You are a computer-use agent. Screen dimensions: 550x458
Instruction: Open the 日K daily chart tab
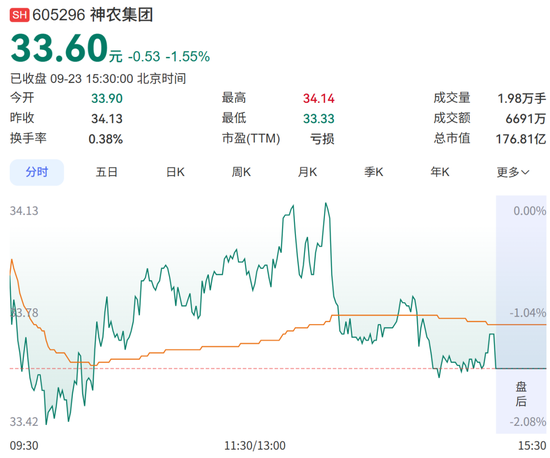coord(175,172)
